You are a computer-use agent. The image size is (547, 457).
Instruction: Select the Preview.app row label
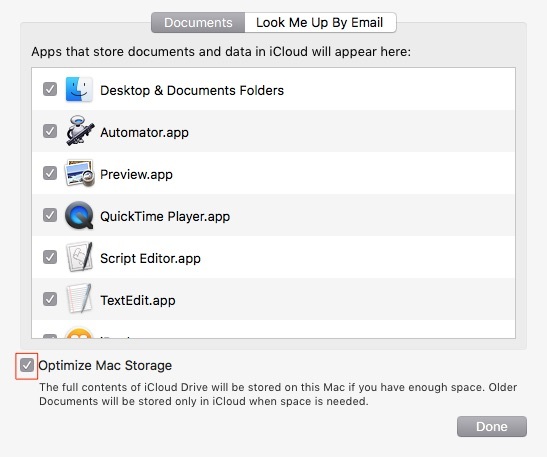136,174
